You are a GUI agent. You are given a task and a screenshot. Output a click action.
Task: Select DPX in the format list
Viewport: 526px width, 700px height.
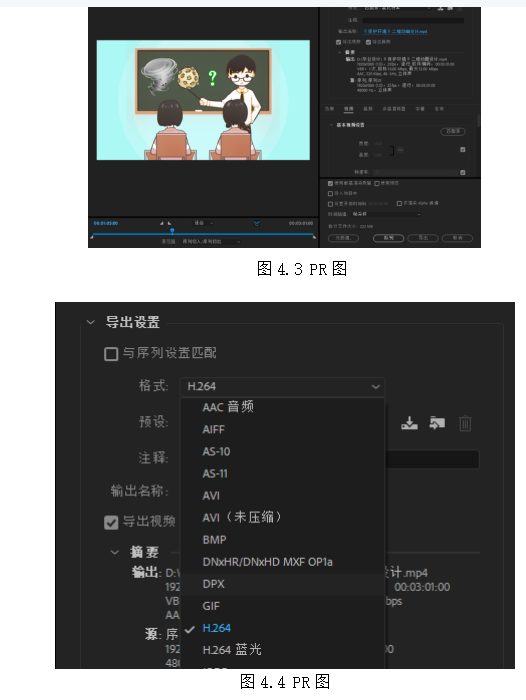coord(213,584)
